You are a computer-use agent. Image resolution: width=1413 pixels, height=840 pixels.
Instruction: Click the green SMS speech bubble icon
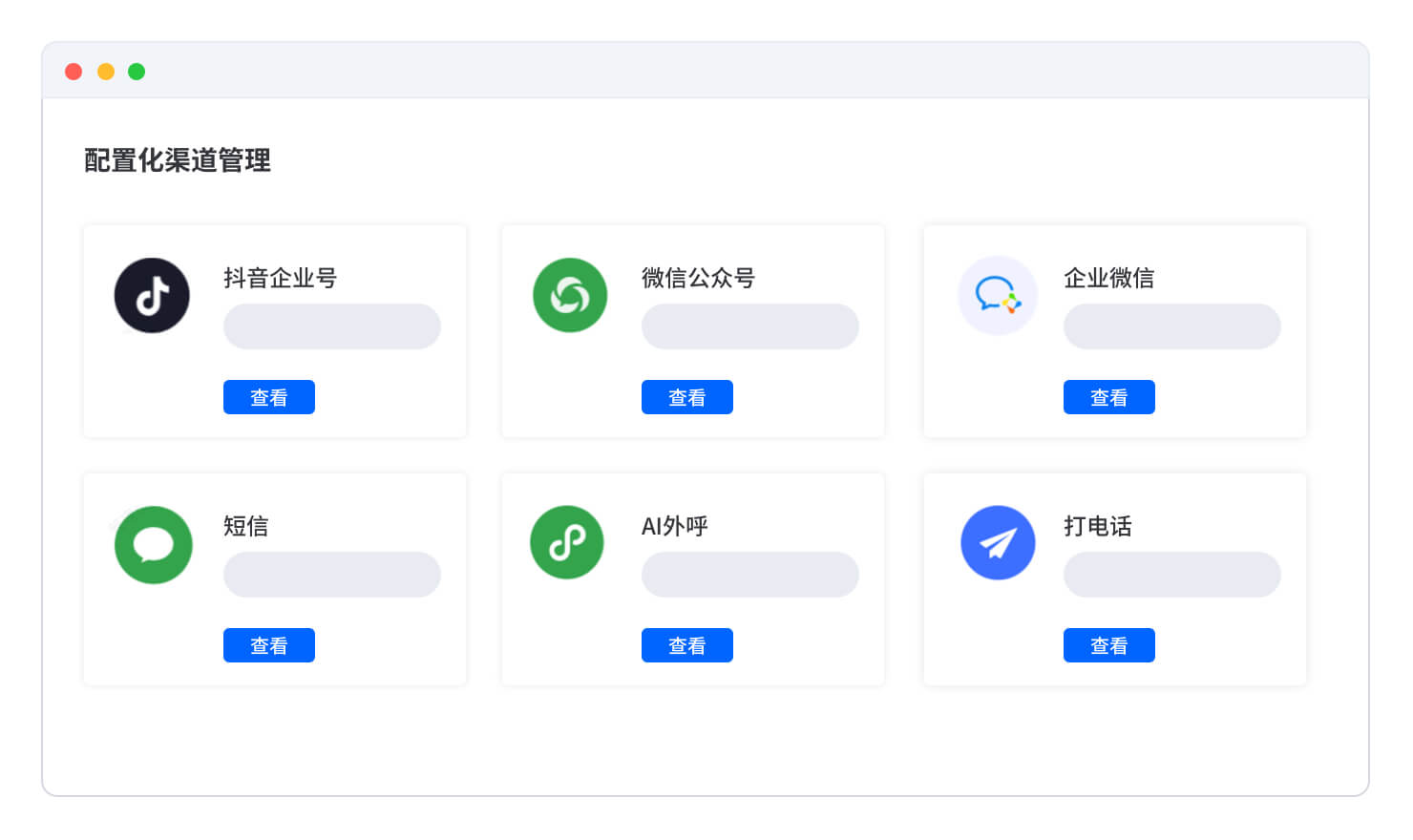[153, 544]
